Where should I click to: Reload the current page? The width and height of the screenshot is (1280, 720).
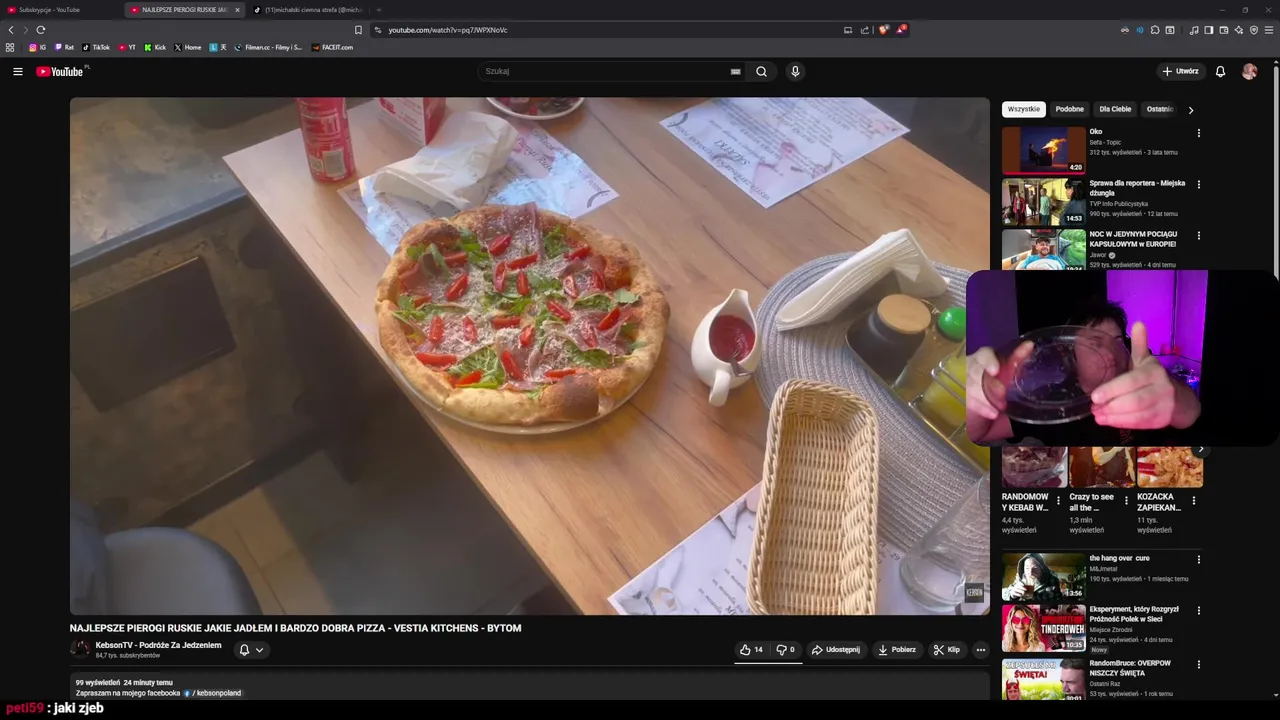click(41, 30)
